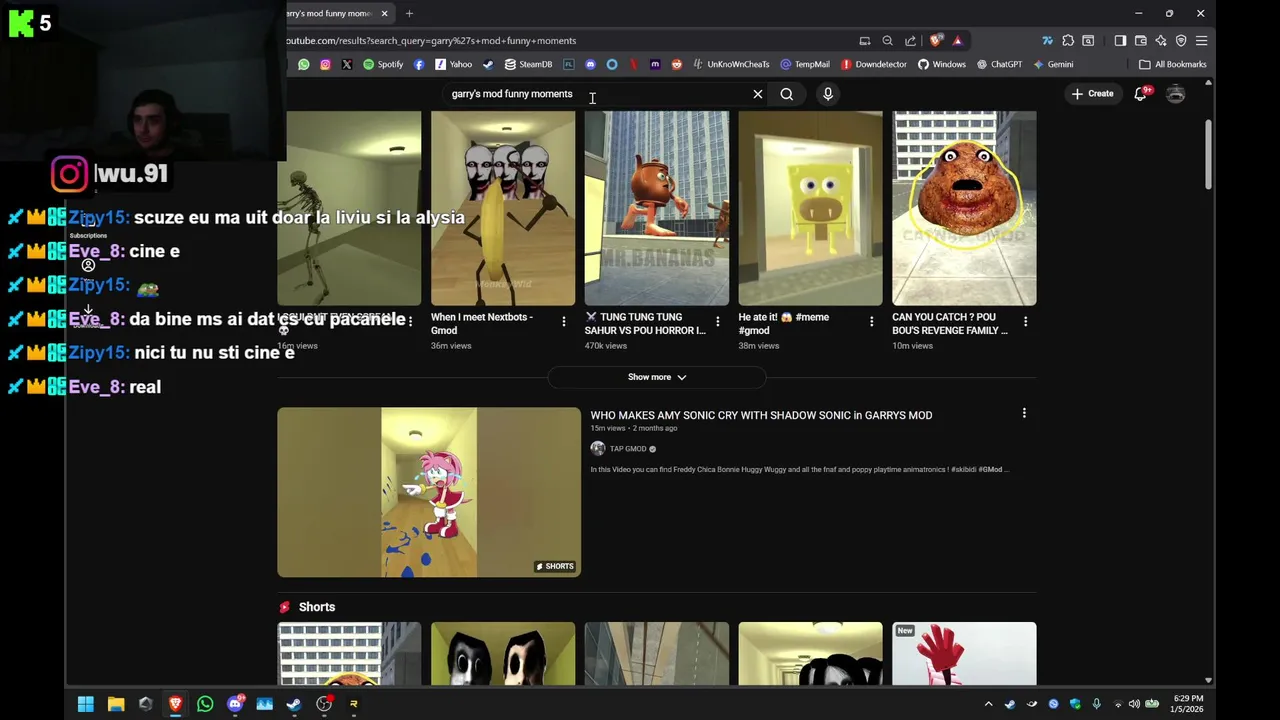Open the Yahoo bookmark
This screenshot has width=1280, height=720.
(x=453, y=64)
